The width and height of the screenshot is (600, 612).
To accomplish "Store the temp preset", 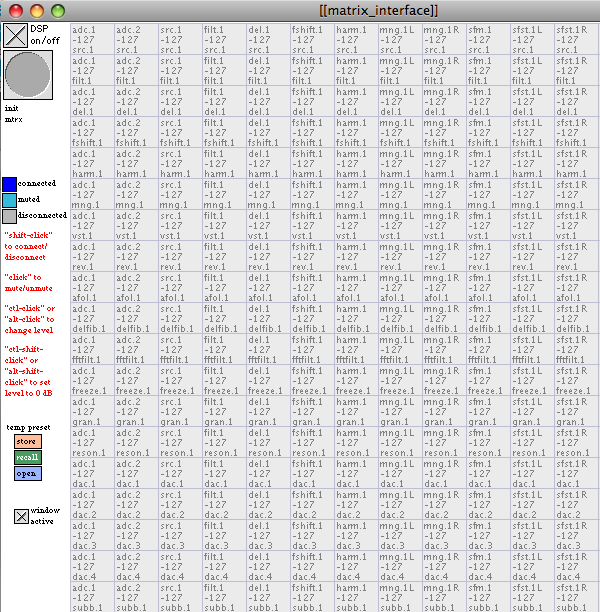I will 27,441.
